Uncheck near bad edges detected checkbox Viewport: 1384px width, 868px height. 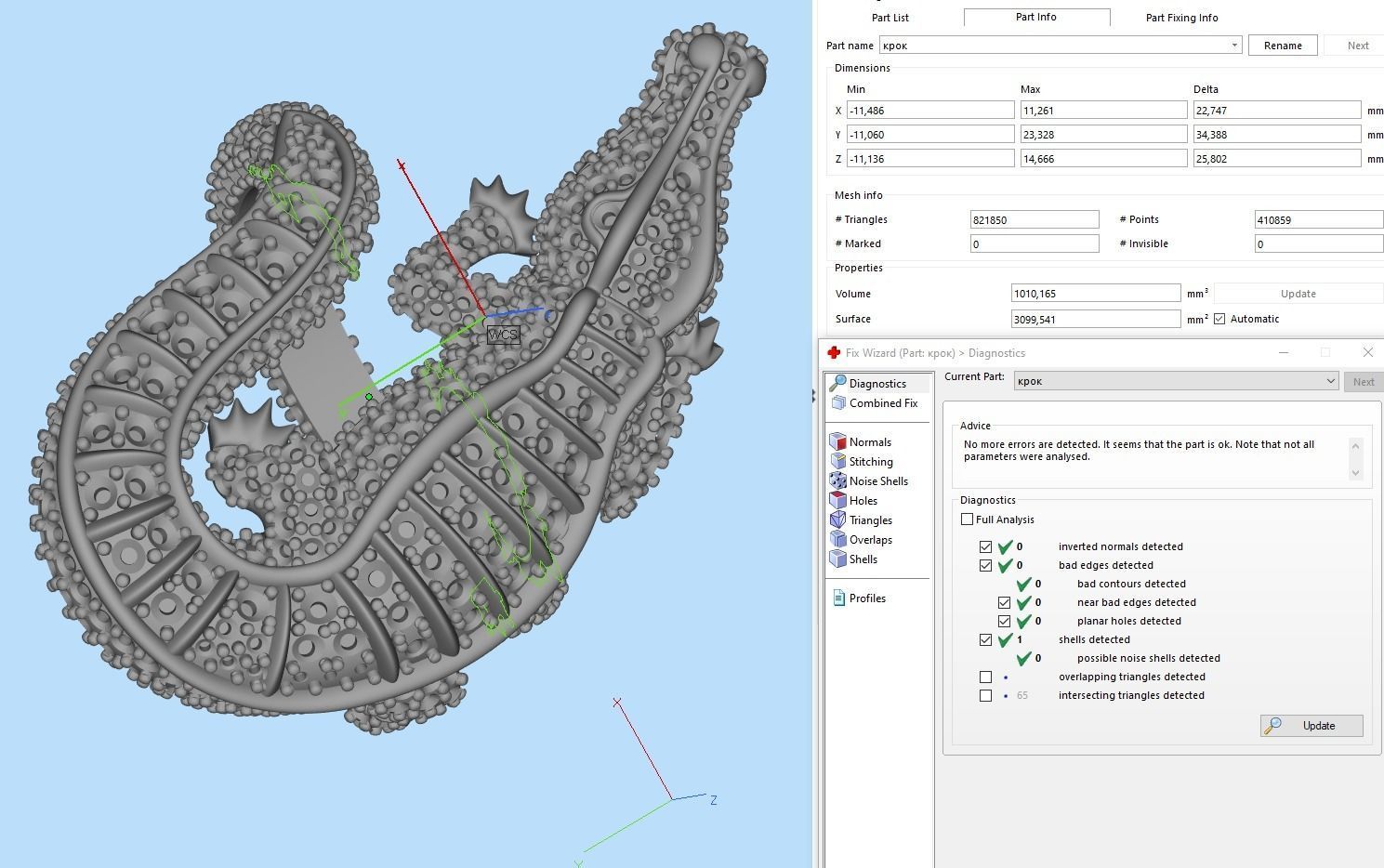pyautogui.click(x=1004, y=602)
